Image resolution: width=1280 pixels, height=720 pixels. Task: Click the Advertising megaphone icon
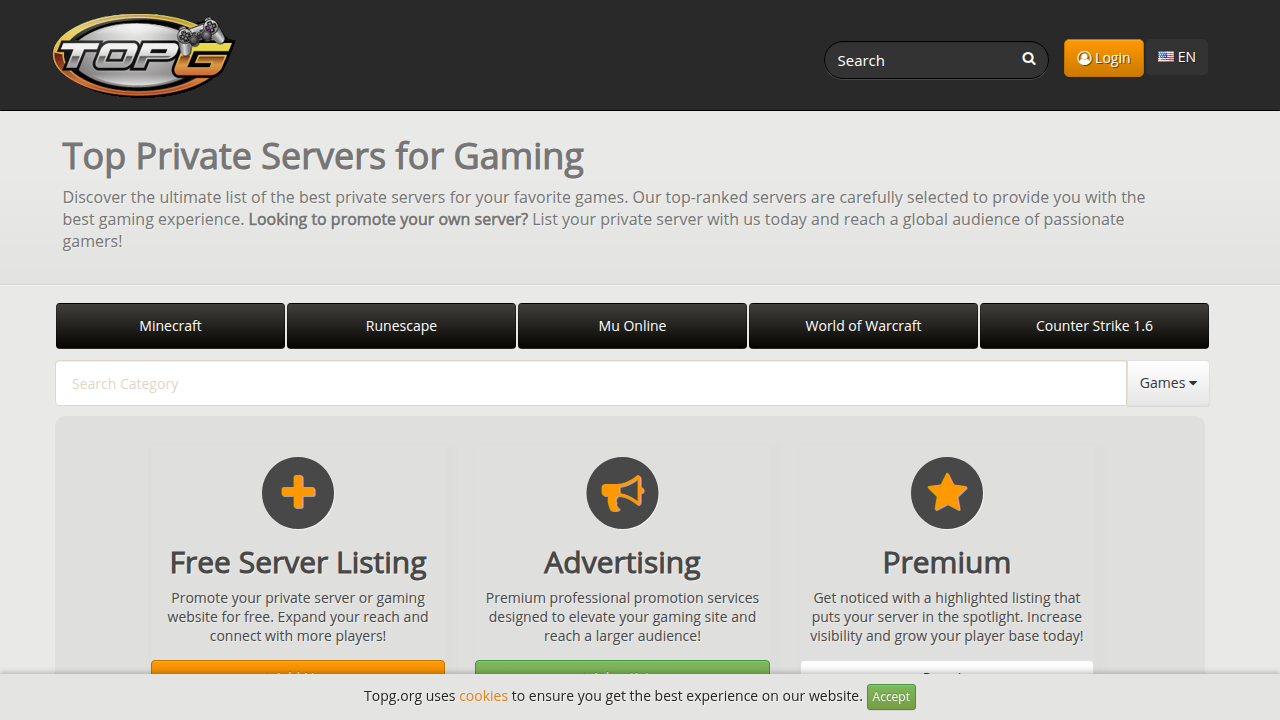click(622, 493)
